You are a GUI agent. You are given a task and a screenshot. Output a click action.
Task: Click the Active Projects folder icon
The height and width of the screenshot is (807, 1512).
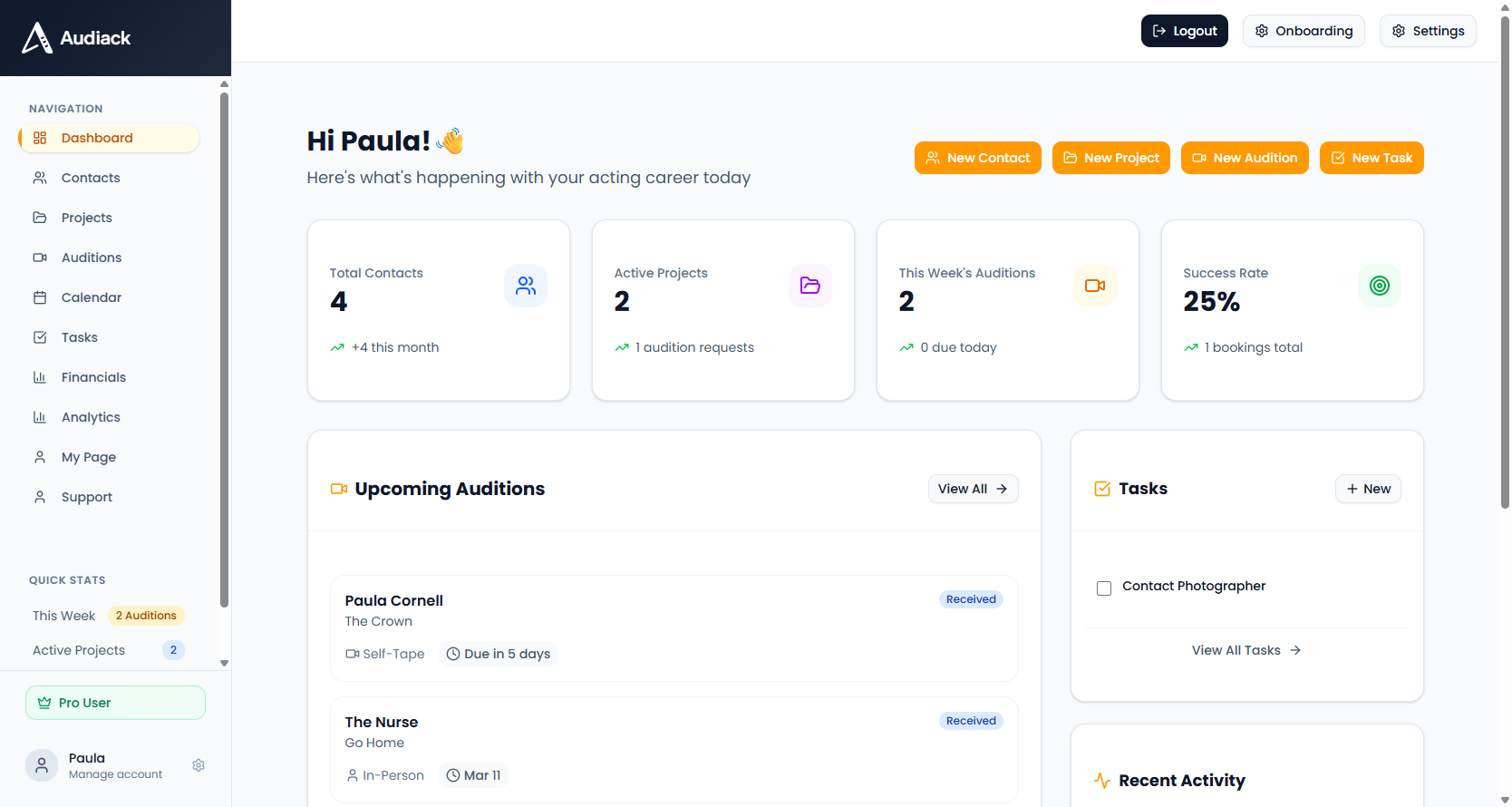pos(810,286)
